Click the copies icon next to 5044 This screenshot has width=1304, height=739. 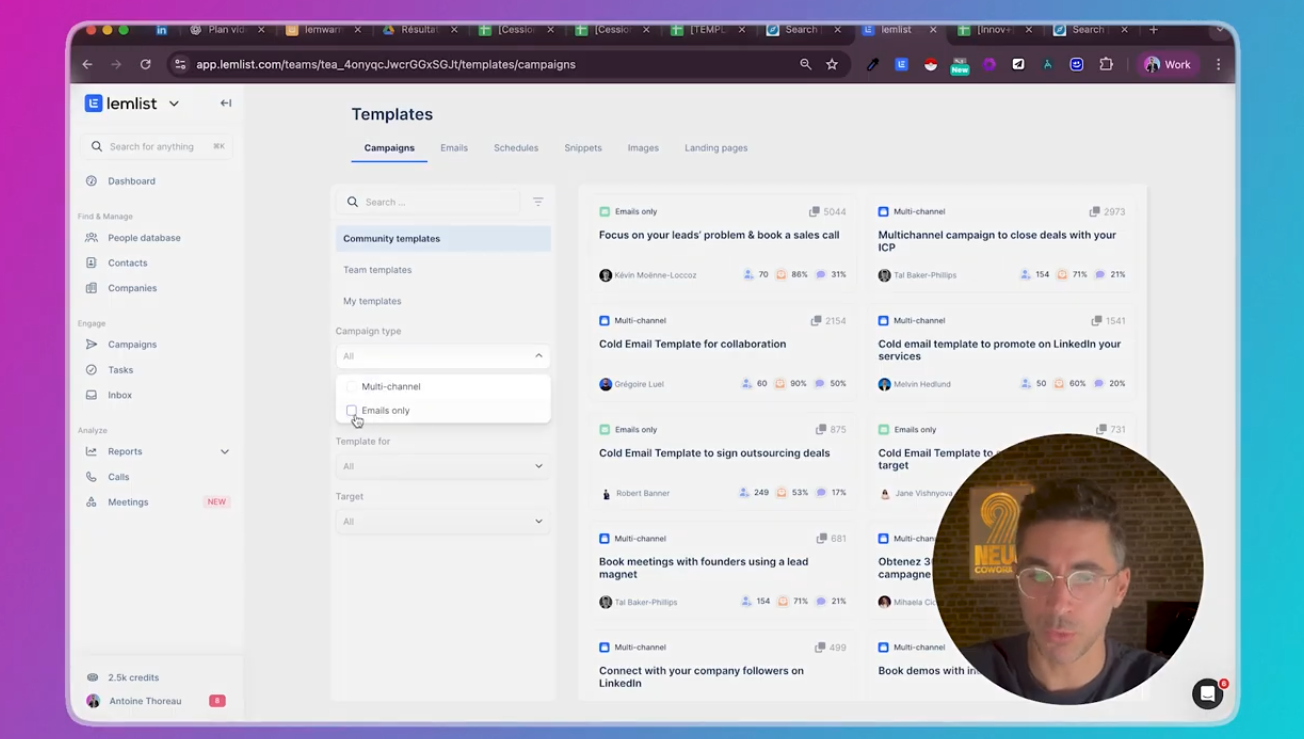[x=814, y=212]
